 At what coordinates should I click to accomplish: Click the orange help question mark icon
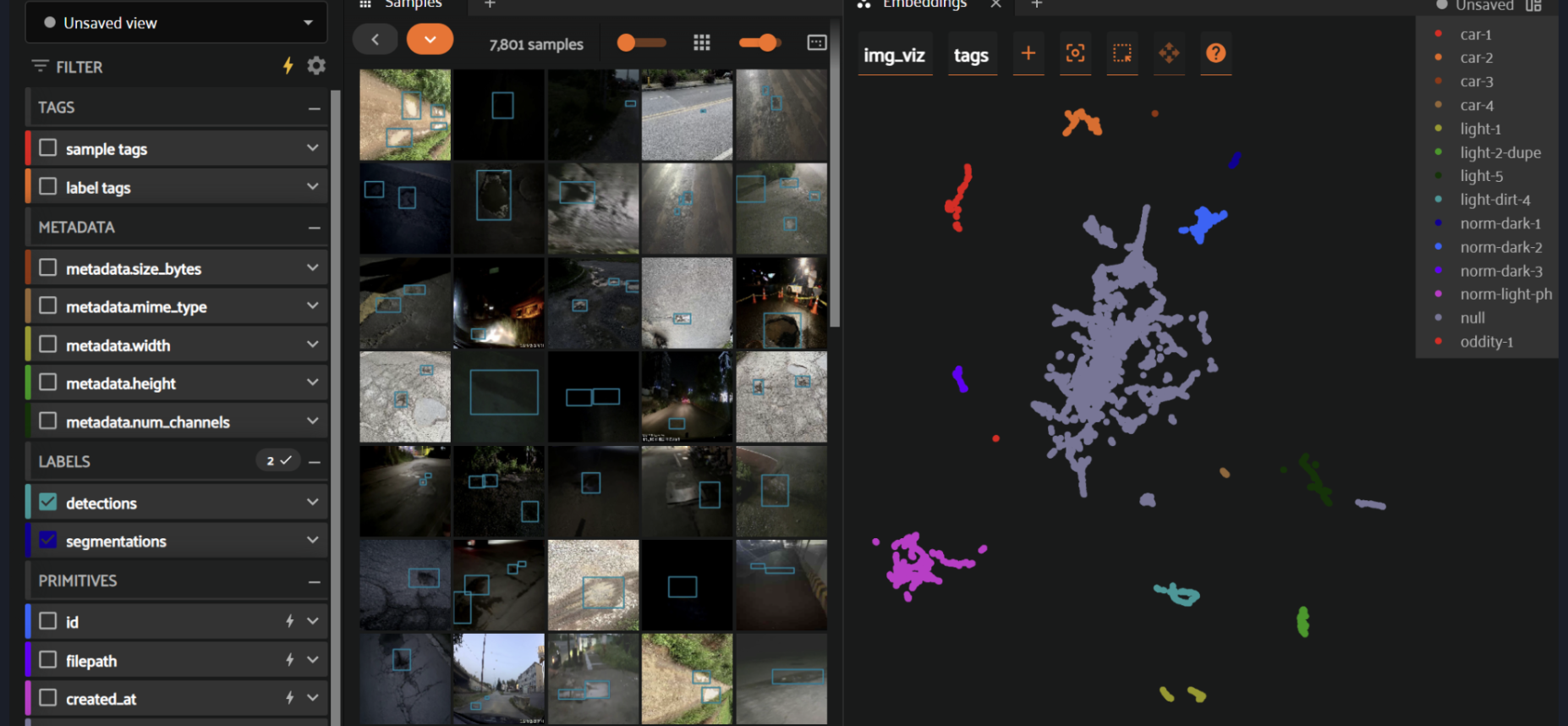(1215, 53)
